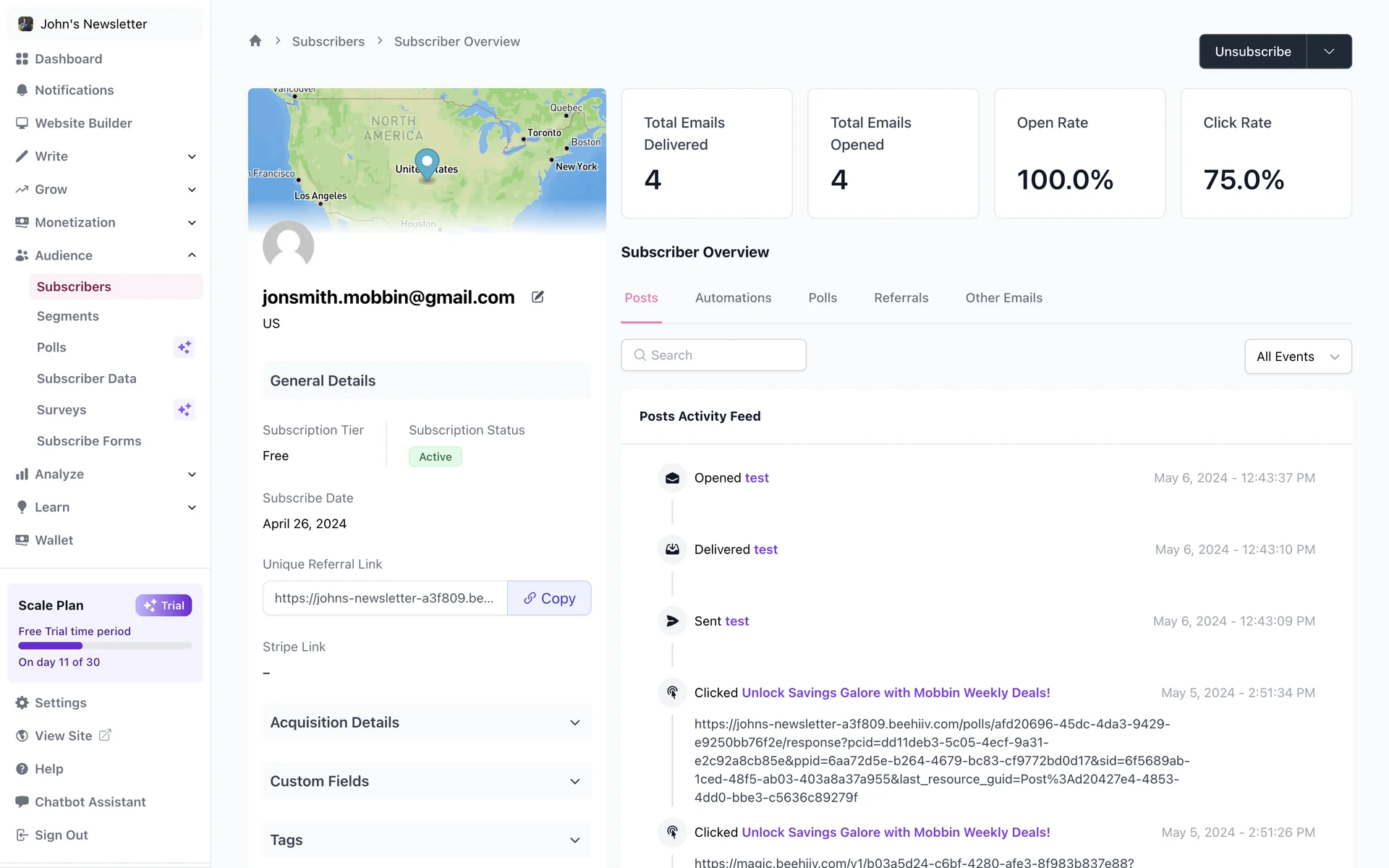Screen dimensions: 1389x868
Task: Switch to the Automations tab
Action: pyautogui.click(x=733, y=298)
